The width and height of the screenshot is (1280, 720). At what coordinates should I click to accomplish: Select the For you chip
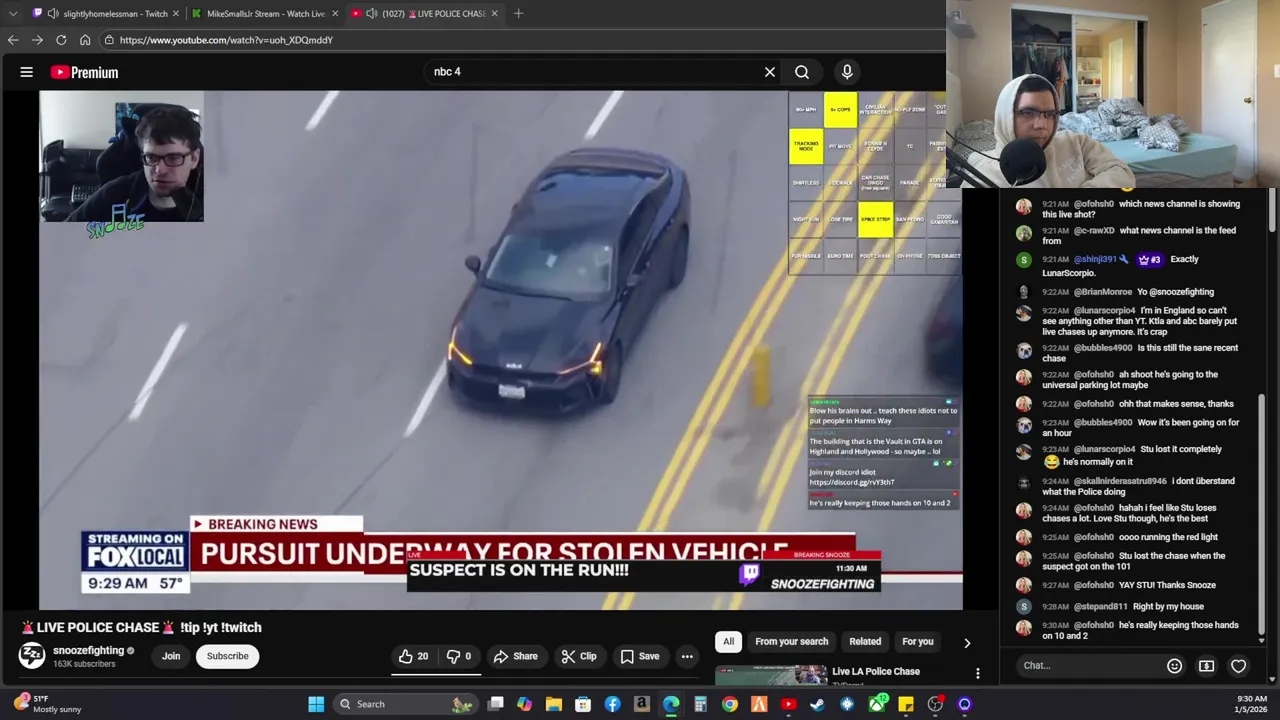pyautogui.click(x=917, y=642)
